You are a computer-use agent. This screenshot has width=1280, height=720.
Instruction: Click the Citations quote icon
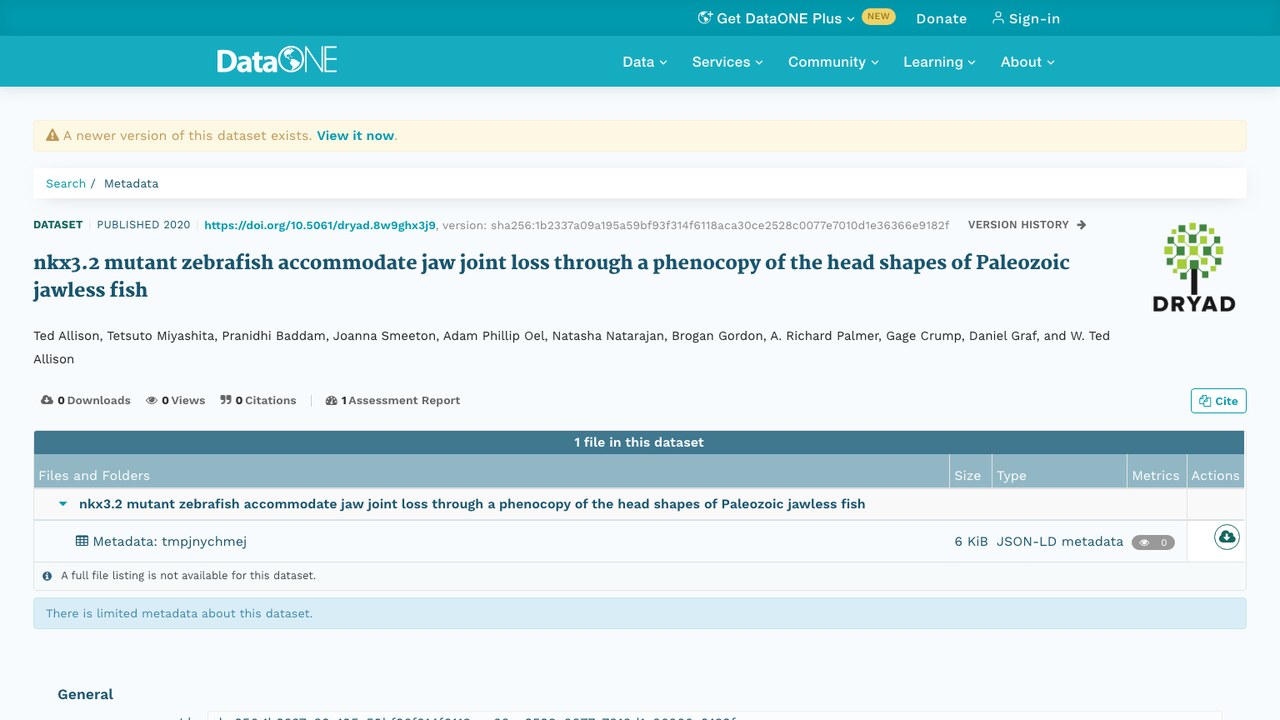click(226, 400)
